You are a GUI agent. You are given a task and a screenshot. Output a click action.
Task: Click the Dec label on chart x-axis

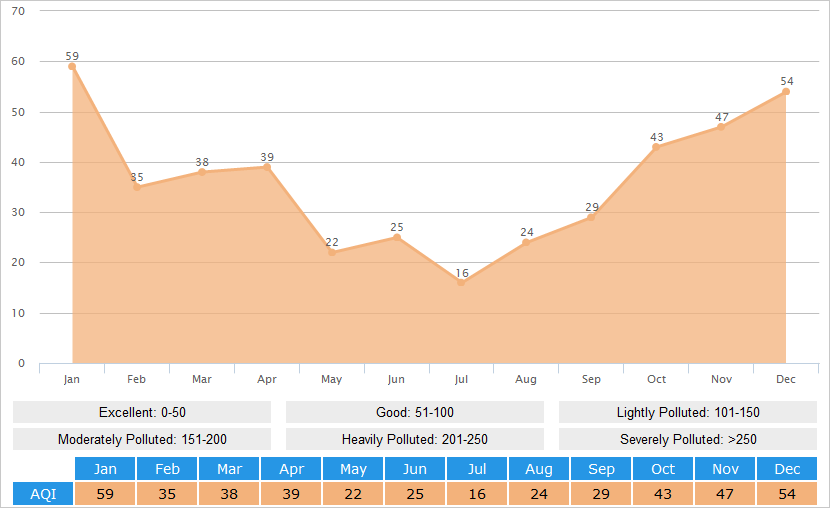[786, 379]
